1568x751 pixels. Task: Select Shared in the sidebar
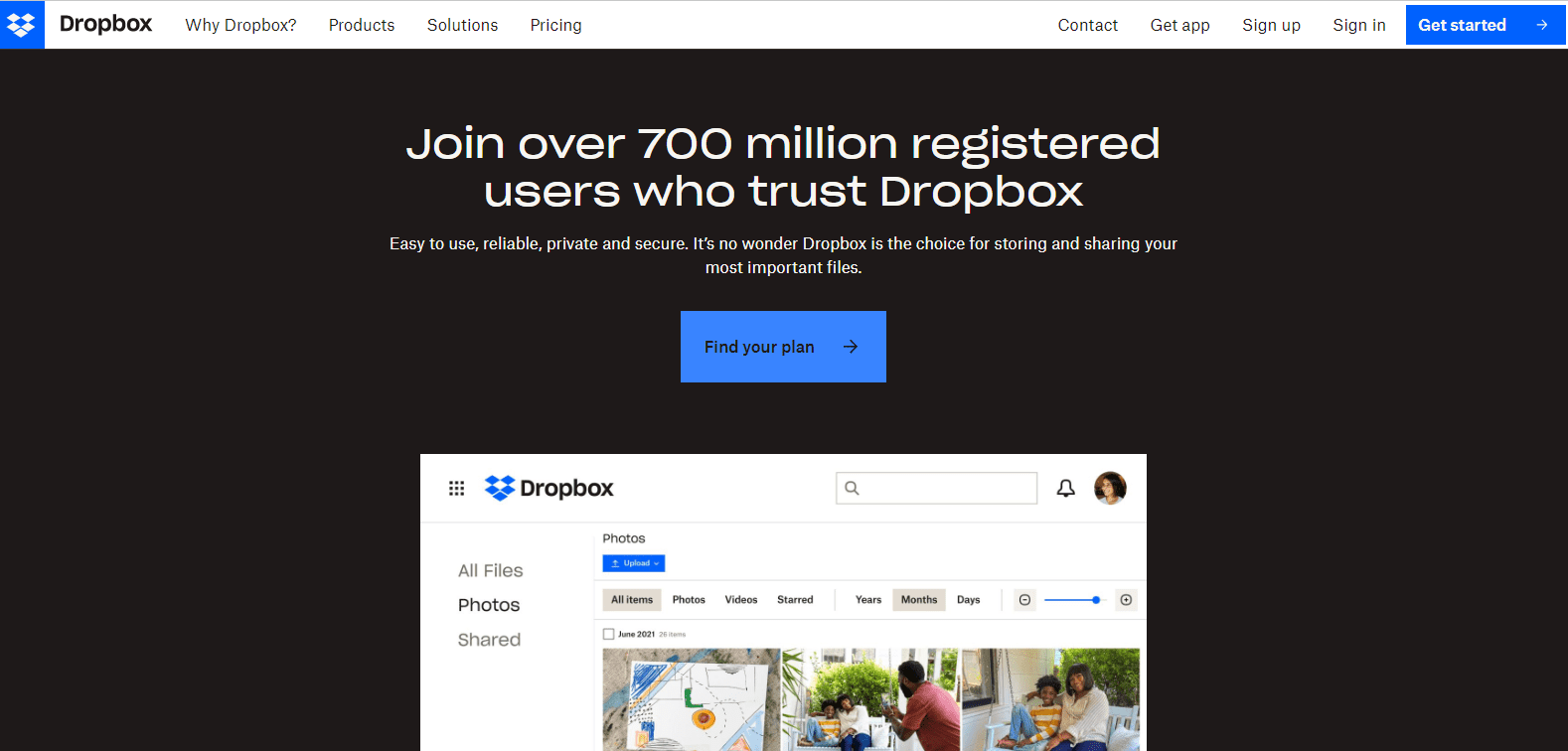coord(489,640)
